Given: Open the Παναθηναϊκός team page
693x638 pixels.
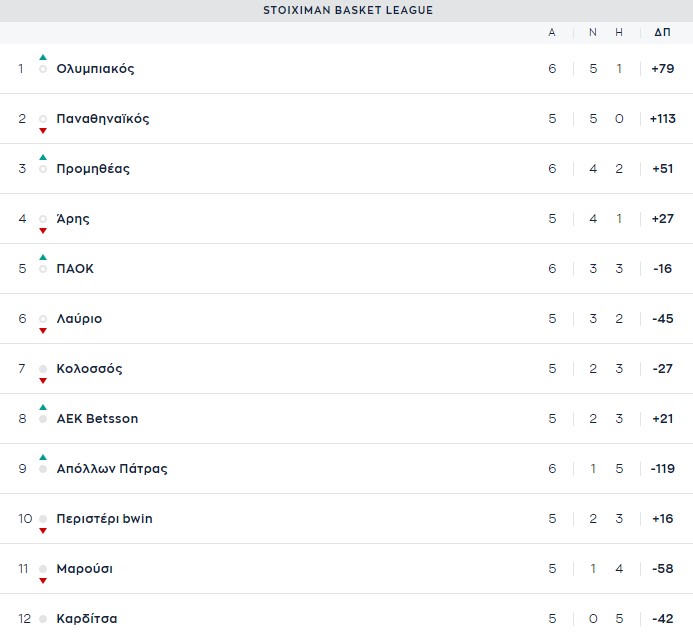Looking at the screenshot, I should 103,118.
